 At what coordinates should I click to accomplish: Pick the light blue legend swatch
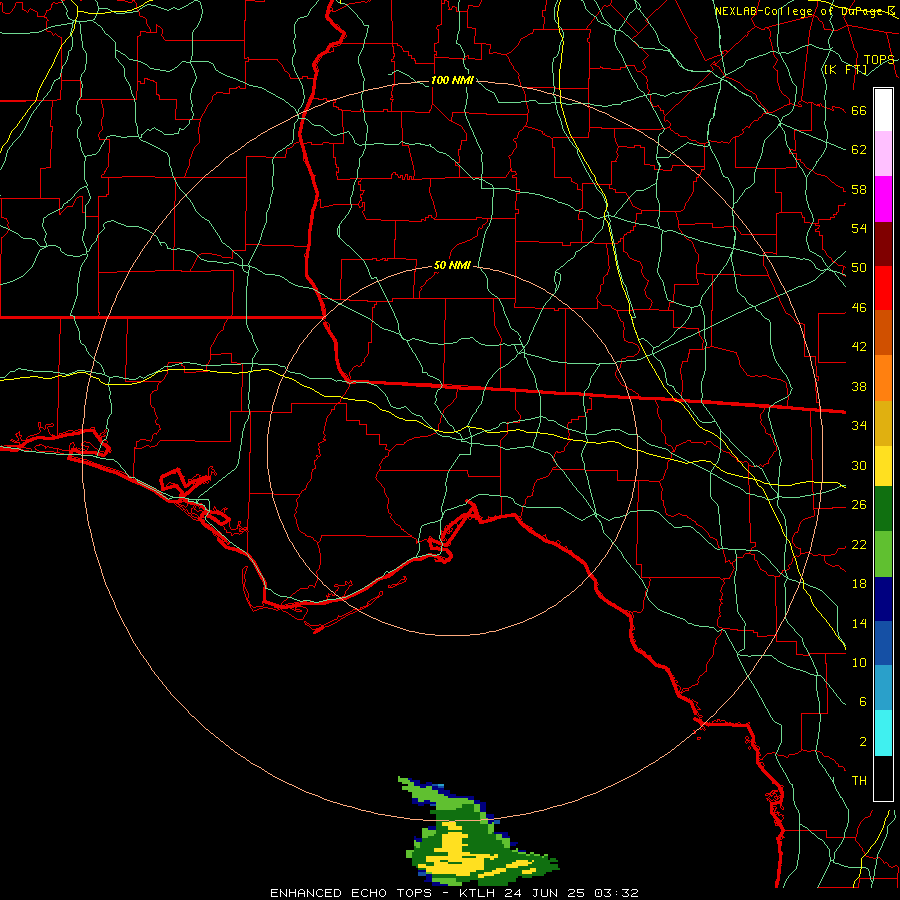coord(883,687)
